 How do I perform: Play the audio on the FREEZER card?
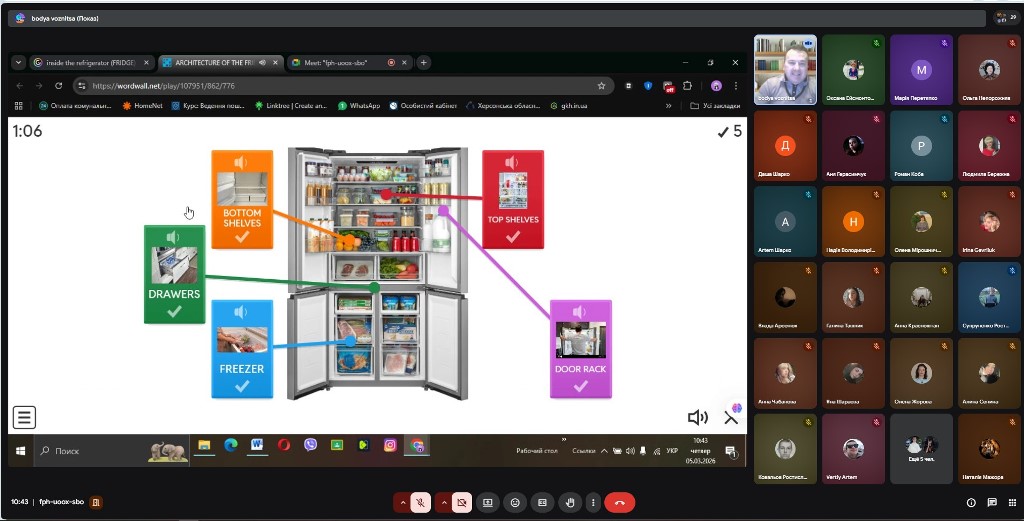coord(241,312)
